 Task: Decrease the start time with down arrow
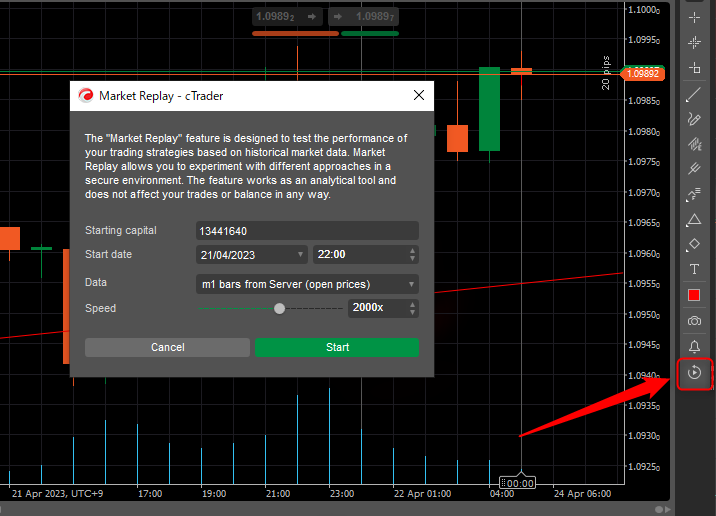click(x=412, y=258)
